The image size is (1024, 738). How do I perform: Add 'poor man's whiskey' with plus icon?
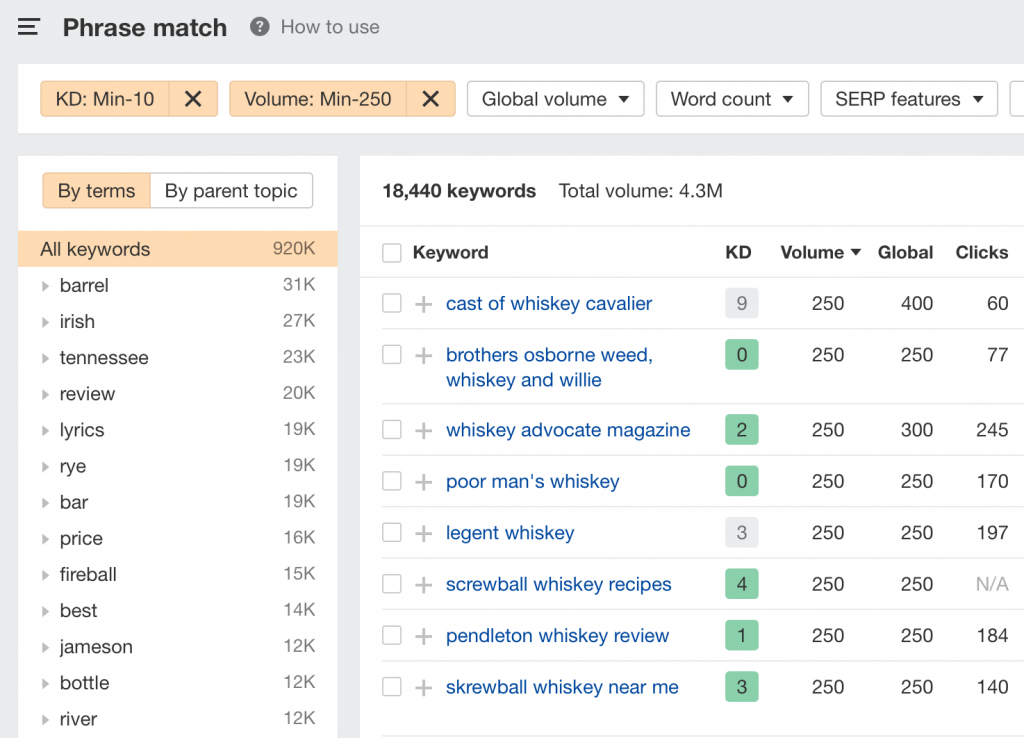(424, 482)
